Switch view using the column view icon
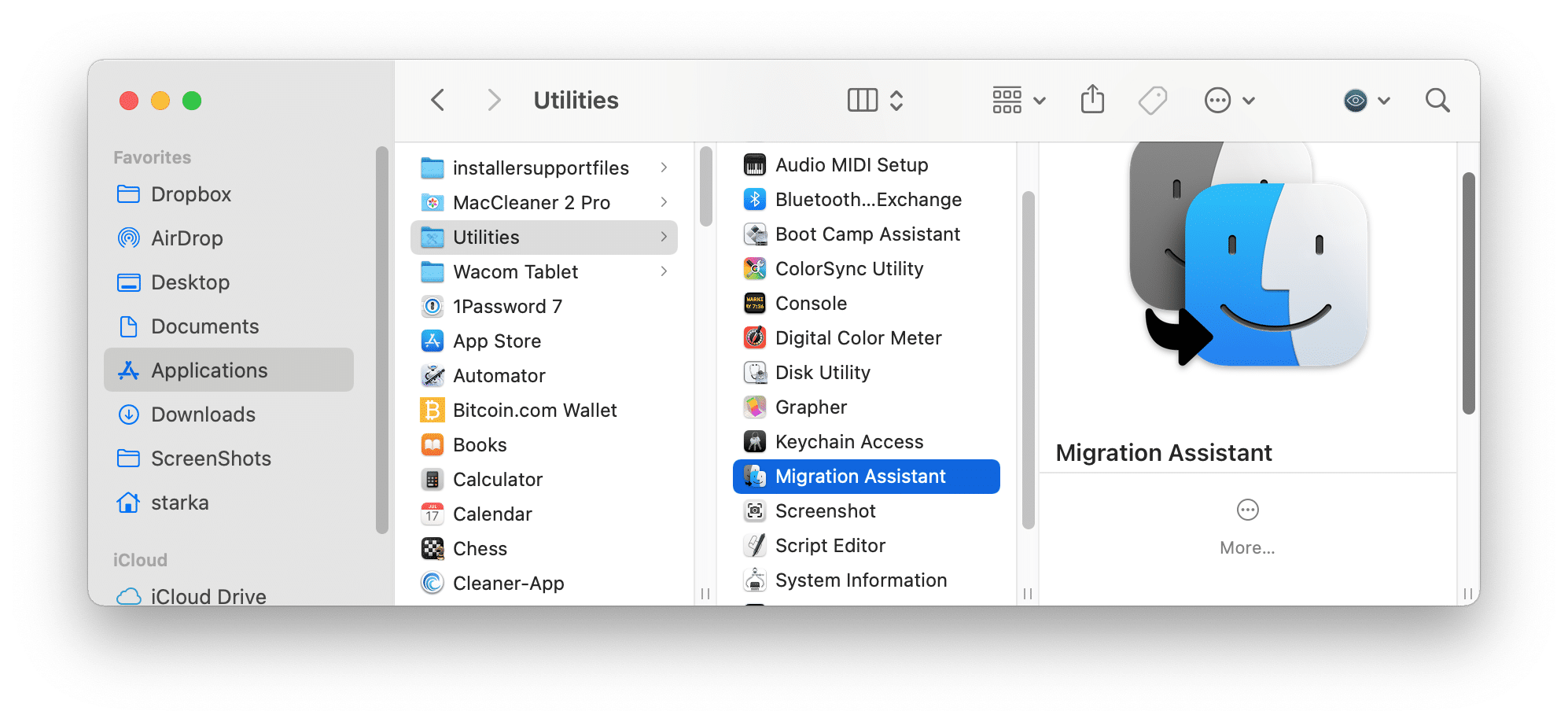The image size is (1568, 722). point(862,101)
